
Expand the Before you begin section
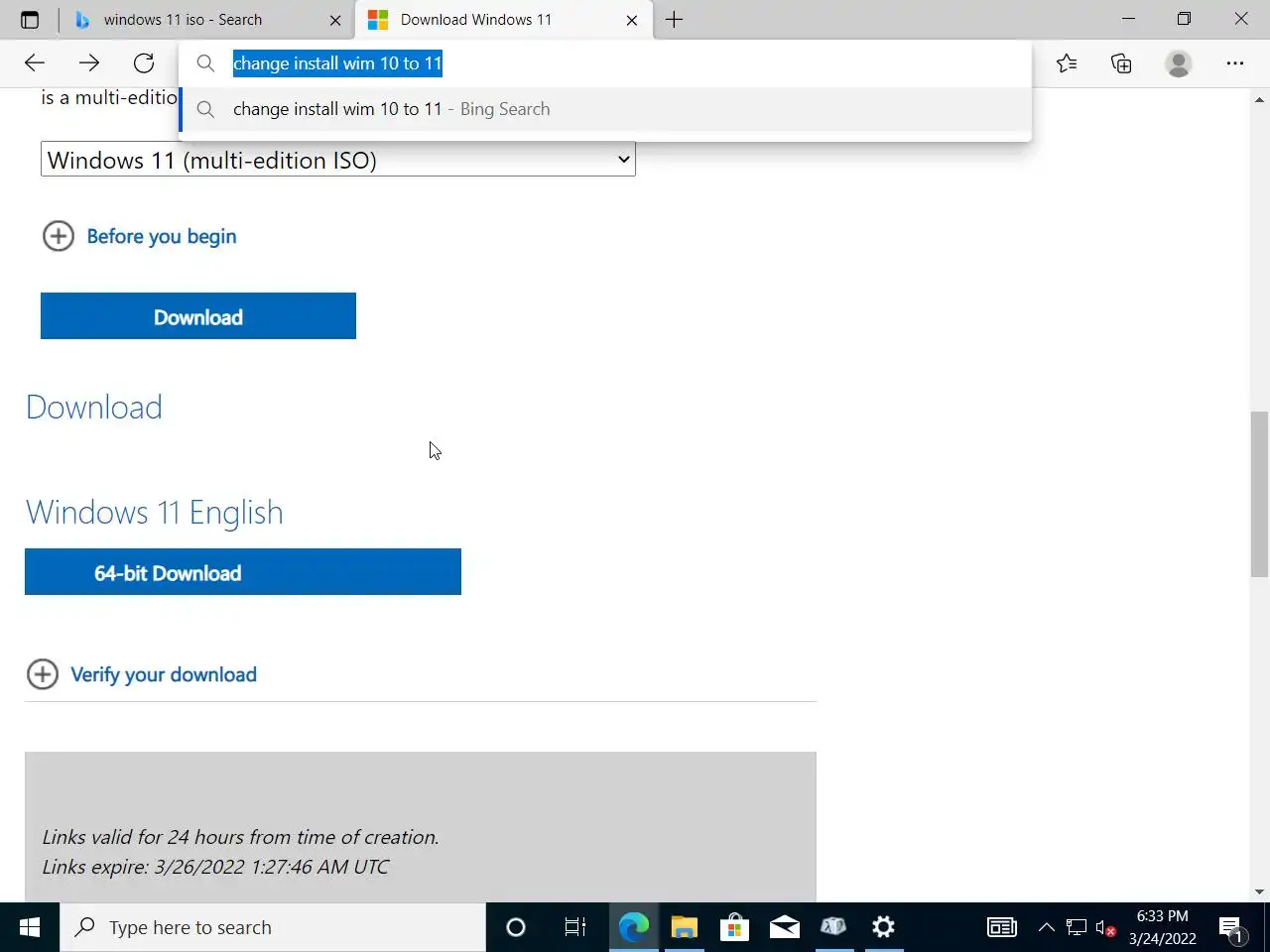point(140,236)
